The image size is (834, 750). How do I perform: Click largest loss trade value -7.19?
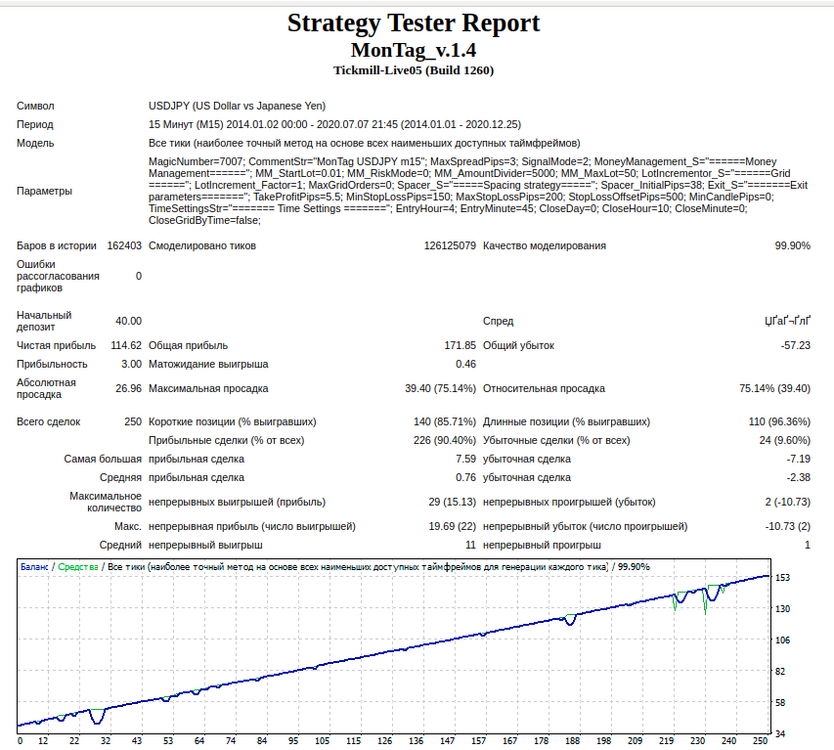(x=798, y=459)
